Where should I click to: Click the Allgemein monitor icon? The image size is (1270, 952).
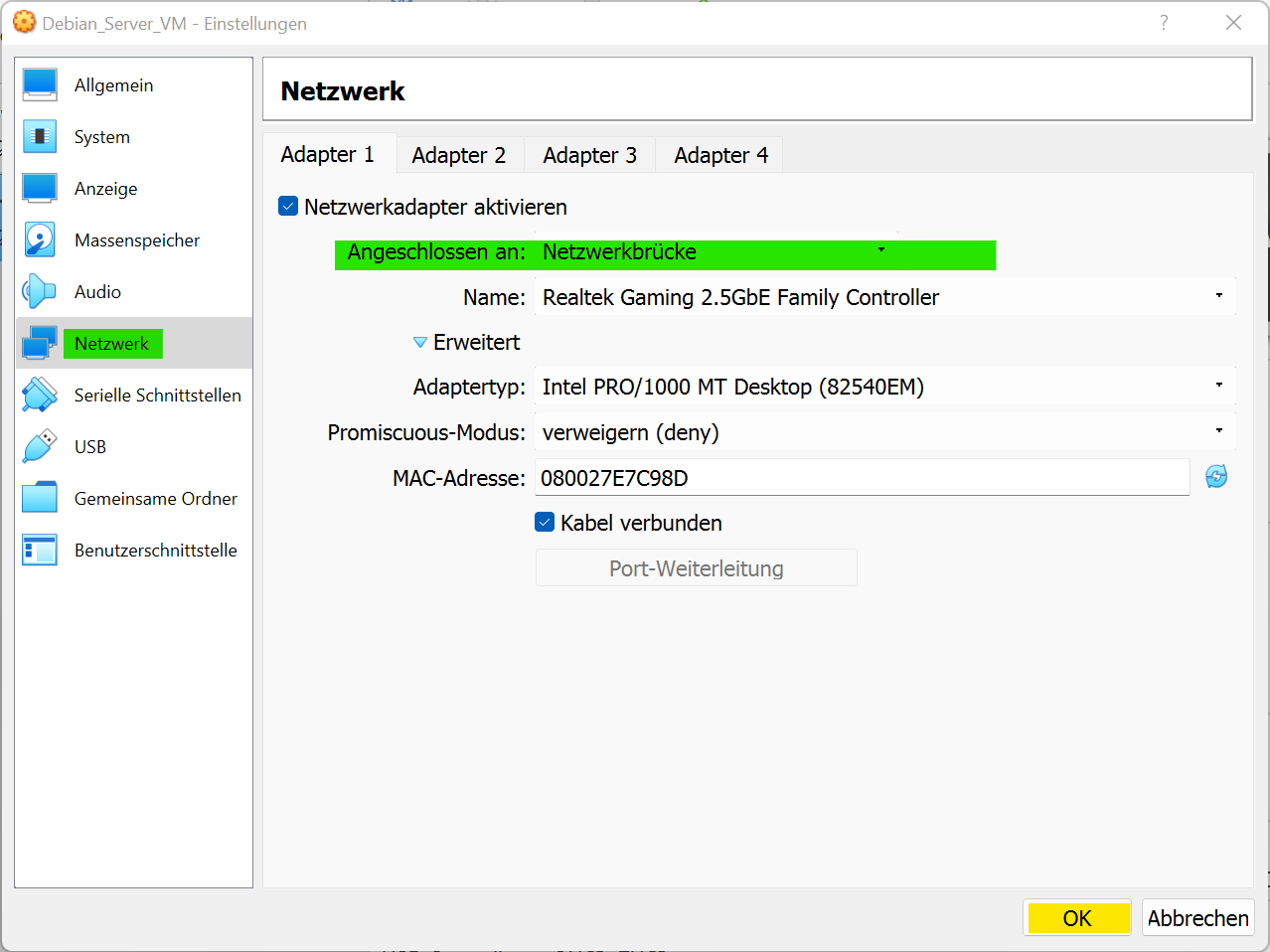[40, 84]
